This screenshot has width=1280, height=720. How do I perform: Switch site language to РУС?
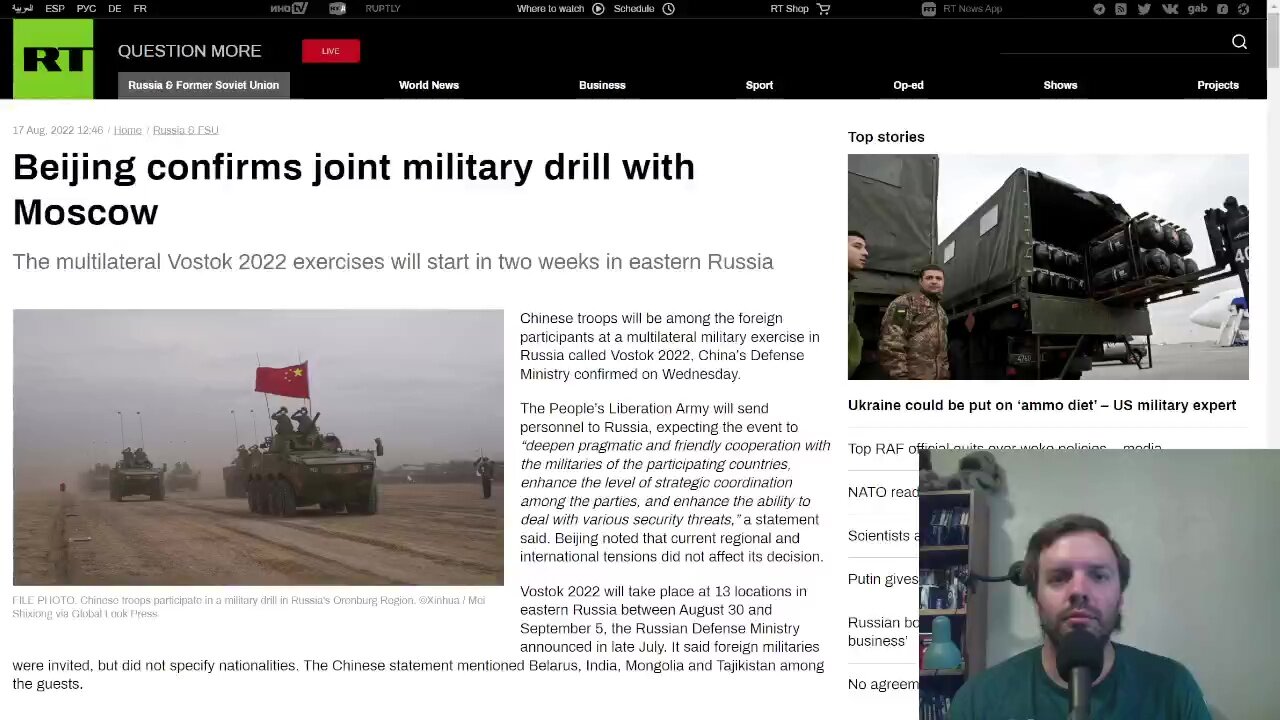(x=86, y=8)
